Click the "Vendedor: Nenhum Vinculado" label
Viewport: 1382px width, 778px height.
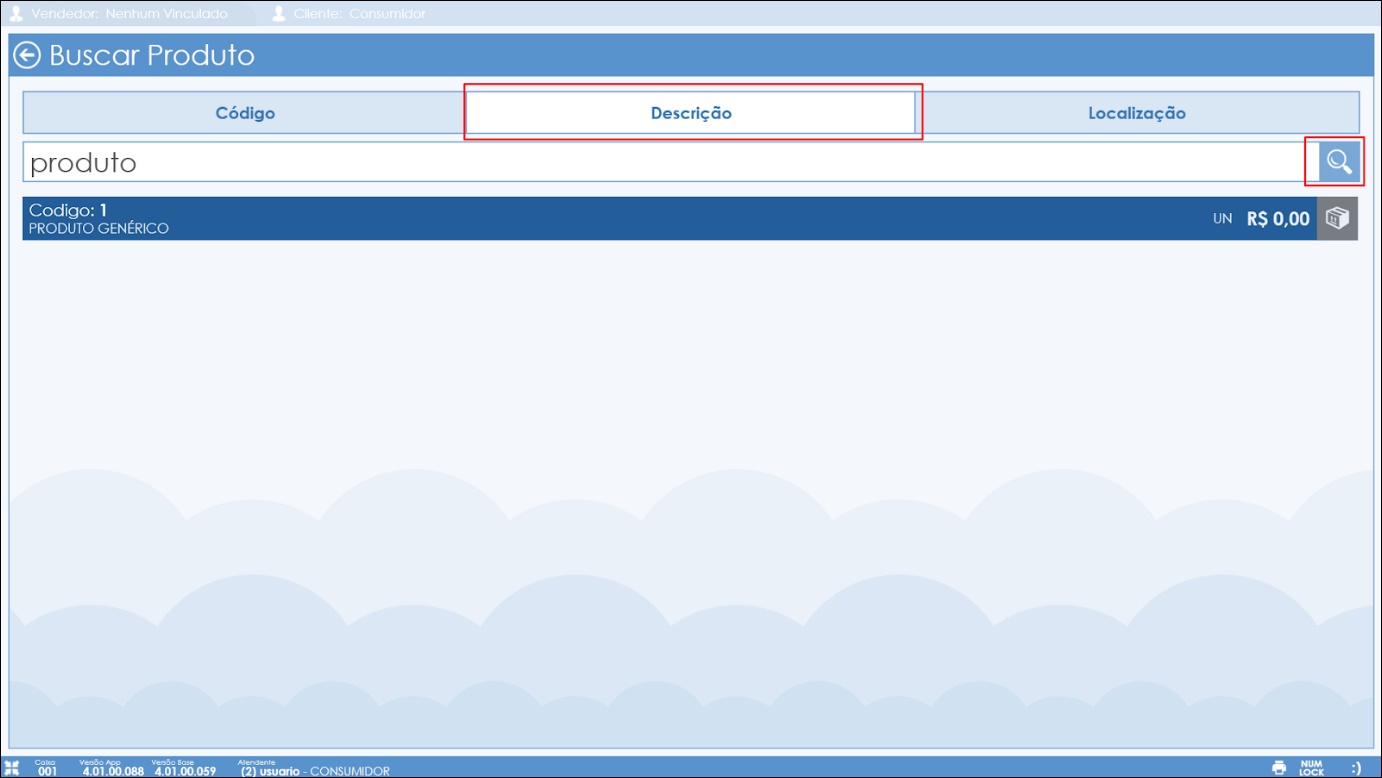click(x=130, y=14)
